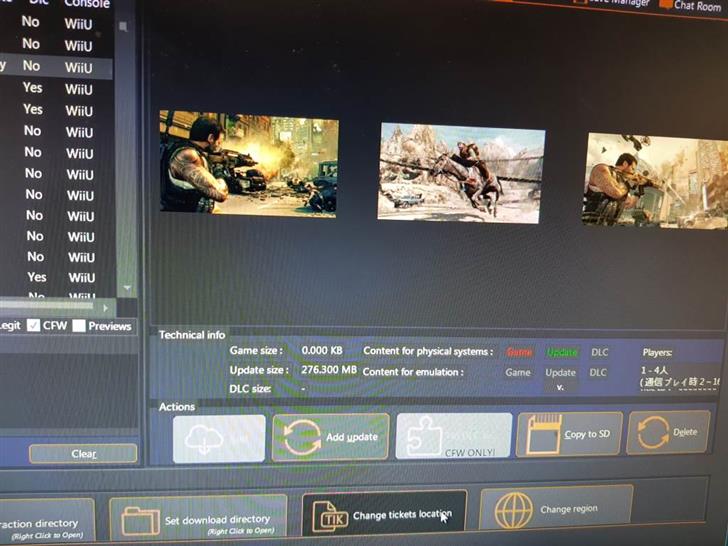Click the green Update badge for physical systems
728x546 pixels.
coord(562,353)
